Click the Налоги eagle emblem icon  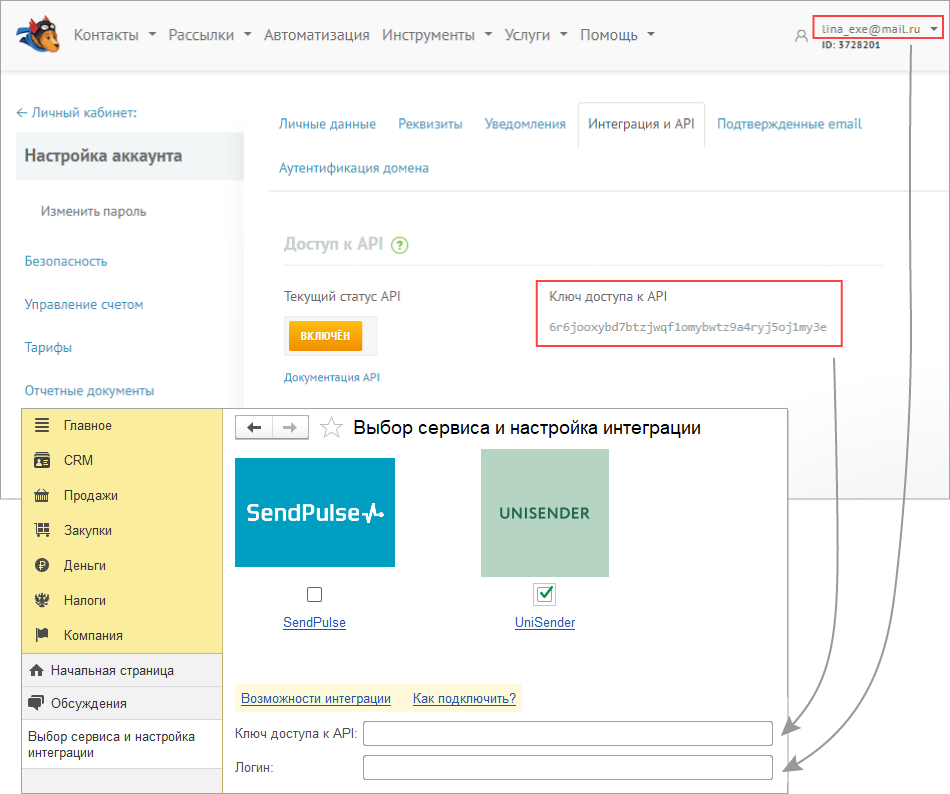(42, 600)
